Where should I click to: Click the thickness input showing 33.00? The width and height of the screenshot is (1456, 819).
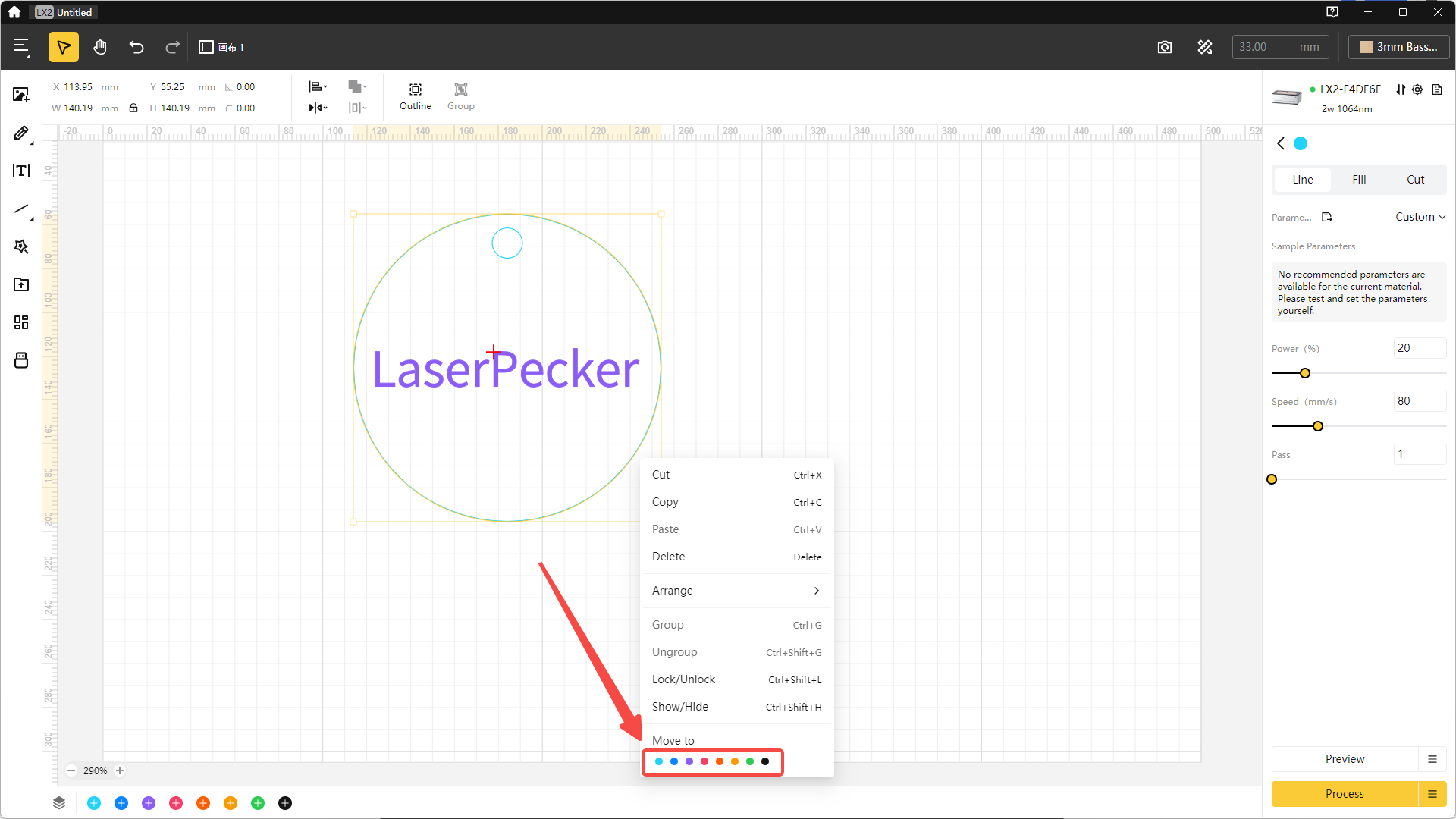click(x=1280, y=47)
